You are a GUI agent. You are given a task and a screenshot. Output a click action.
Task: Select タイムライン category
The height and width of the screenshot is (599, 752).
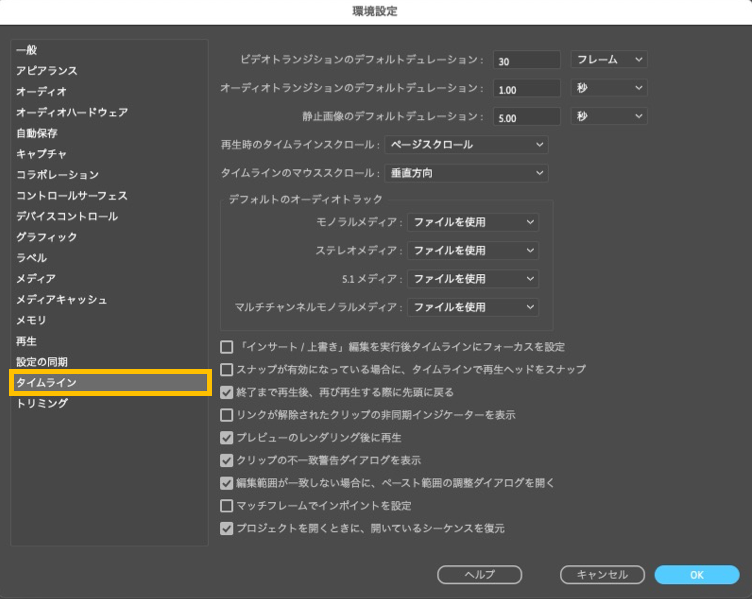tap(110, 382)
